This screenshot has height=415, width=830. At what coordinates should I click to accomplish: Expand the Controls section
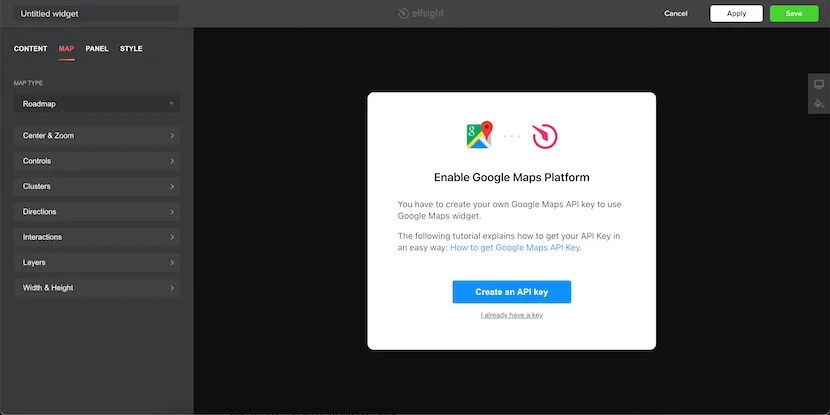97,161
